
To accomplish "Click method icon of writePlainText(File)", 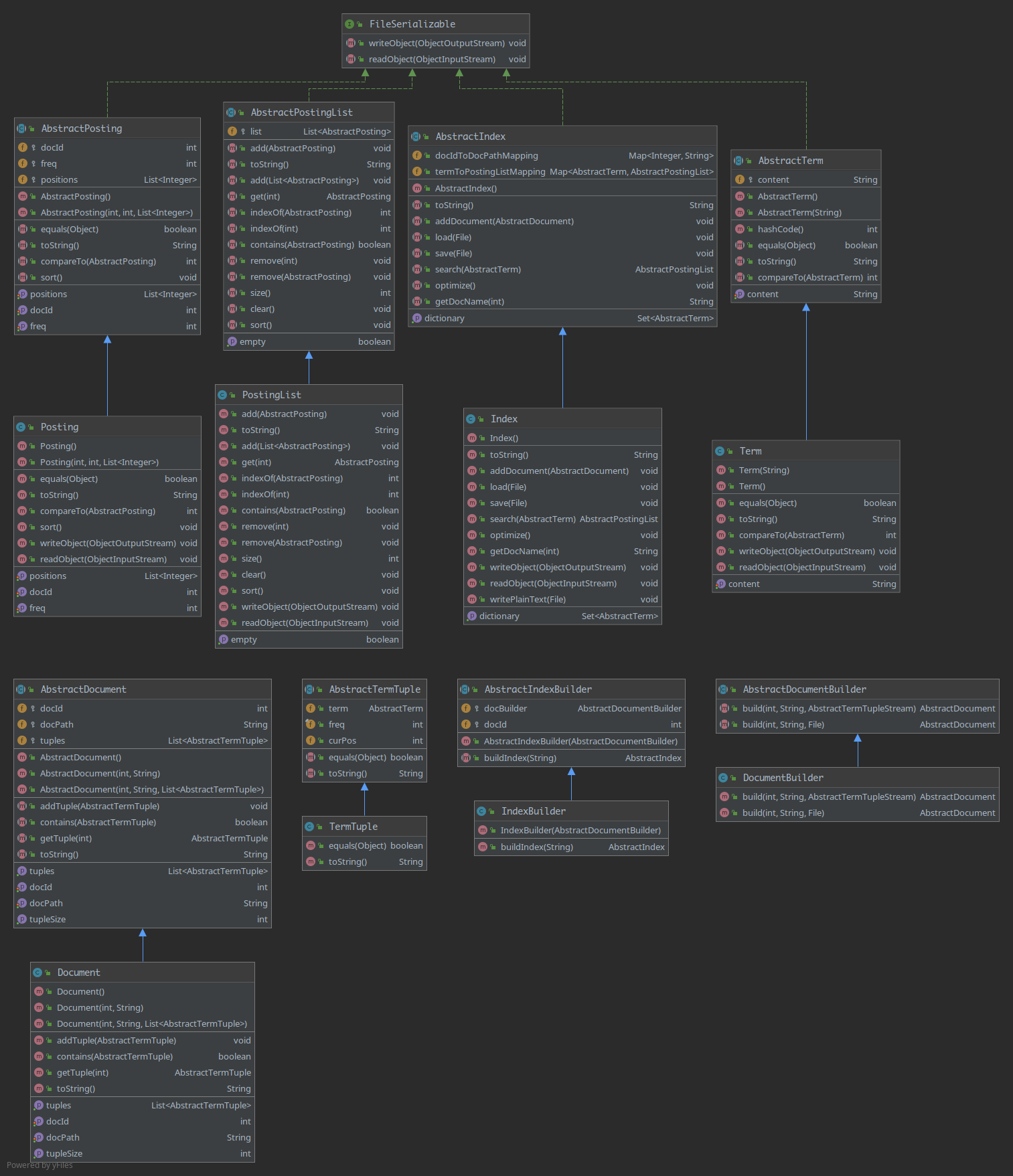I will click(472, 599).
